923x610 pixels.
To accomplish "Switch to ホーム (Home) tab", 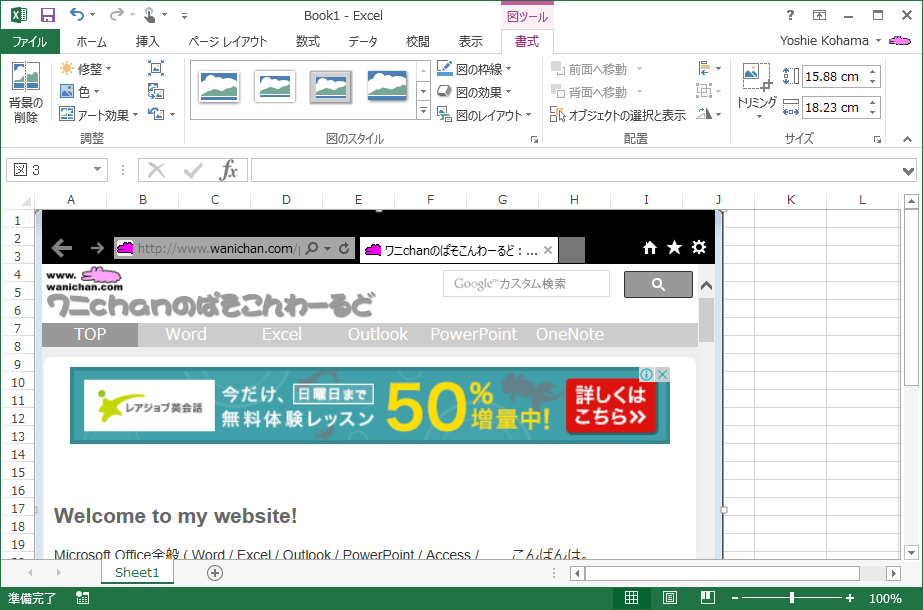I will (91, 41).
